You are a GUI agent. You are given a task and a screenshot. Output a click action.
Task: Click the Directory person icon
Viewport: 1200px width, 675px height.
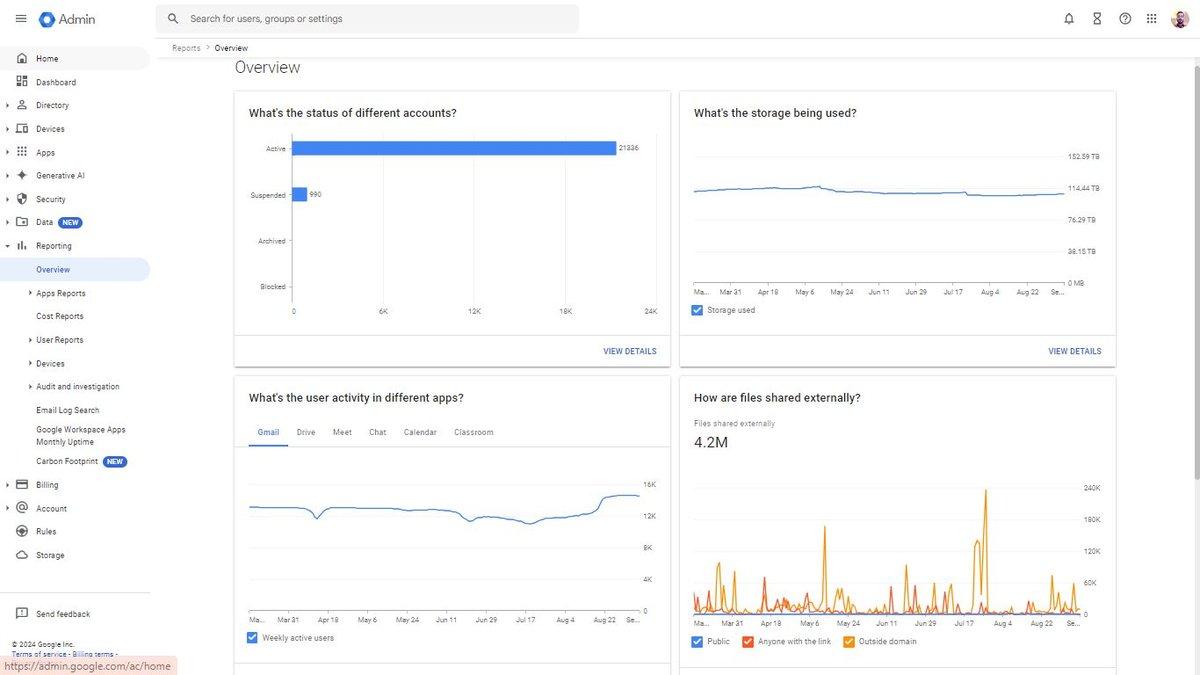(22, 105)
